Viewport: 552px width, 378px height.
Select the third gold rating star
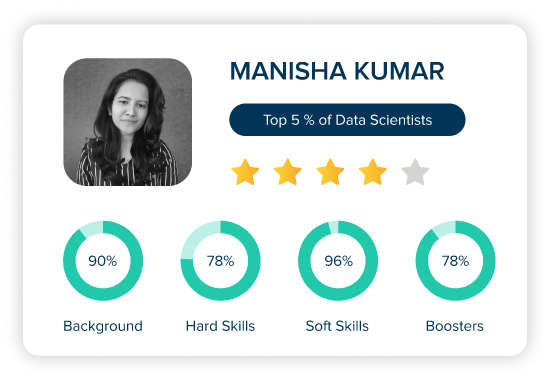330,172
